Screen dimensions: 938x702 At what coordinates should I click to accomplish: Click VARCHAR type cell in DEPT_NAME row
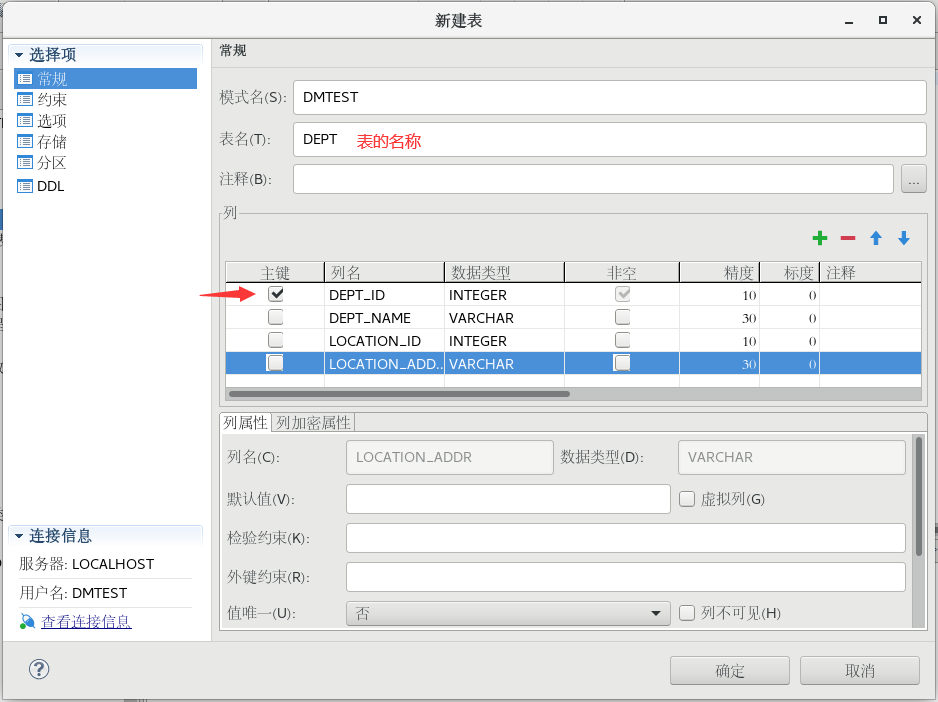pyautogui.click(x=504, y=318)
